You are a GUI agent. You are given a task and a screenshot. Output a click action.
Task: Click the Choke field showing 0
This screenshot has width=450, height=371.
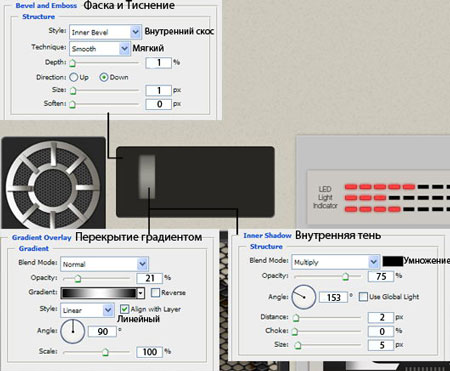pos(381,331)
